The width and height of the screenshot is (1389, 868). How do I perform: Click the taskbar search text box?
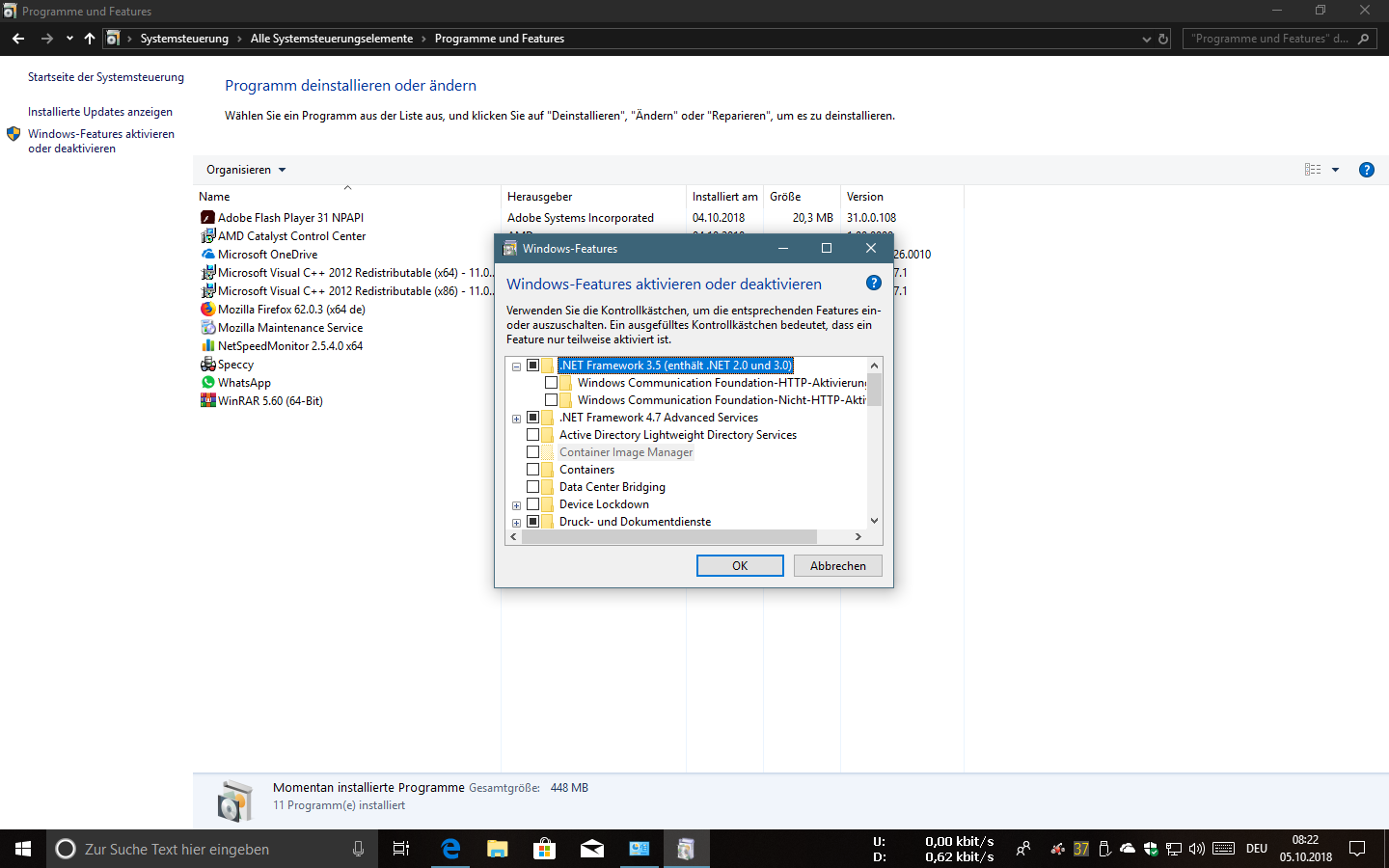click(x=212, y=849)
